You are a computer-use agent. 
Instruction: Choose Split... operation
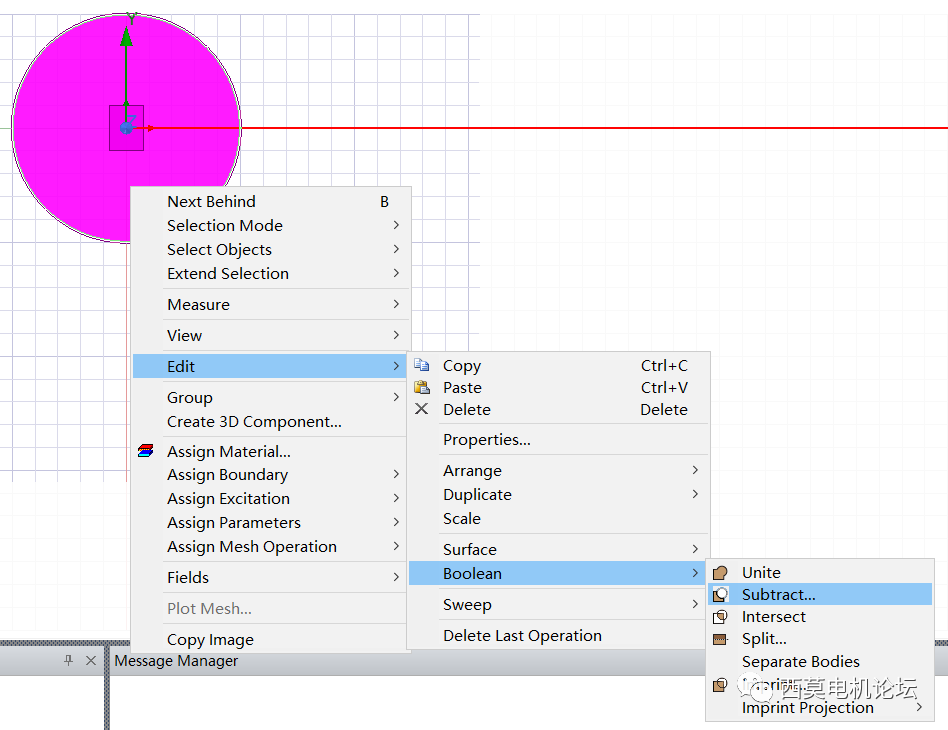click(820, 639)
